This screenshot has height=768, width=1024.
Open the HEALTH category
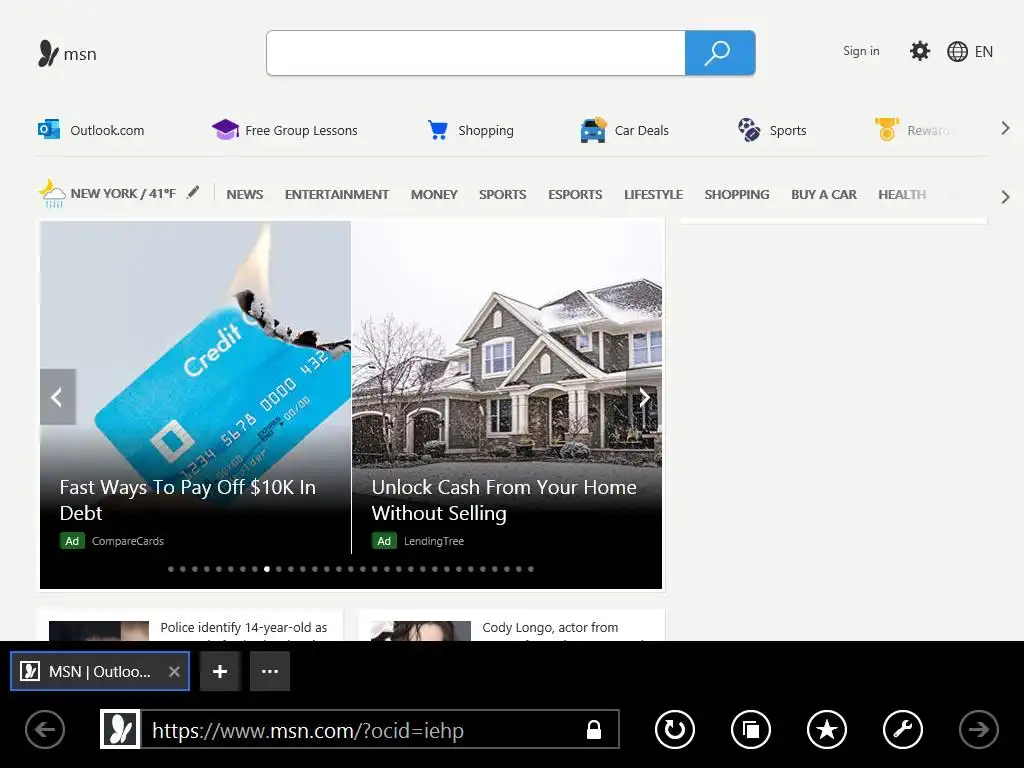[902, 195]
